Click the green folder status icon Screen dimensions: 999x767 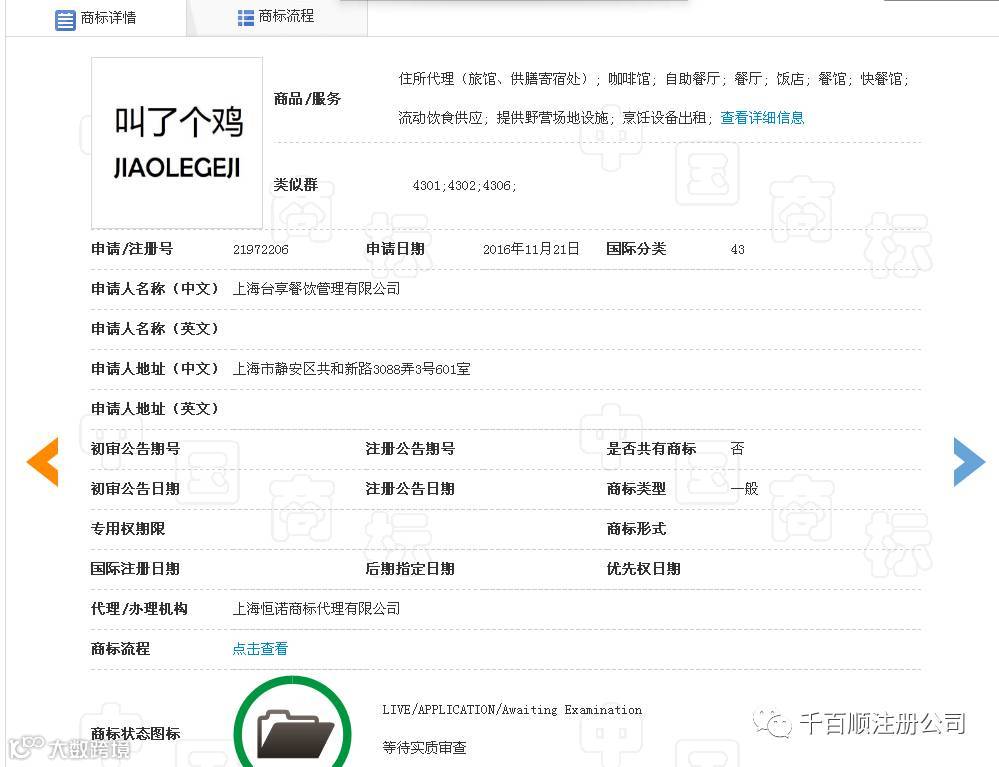click(x=292, y=723)
